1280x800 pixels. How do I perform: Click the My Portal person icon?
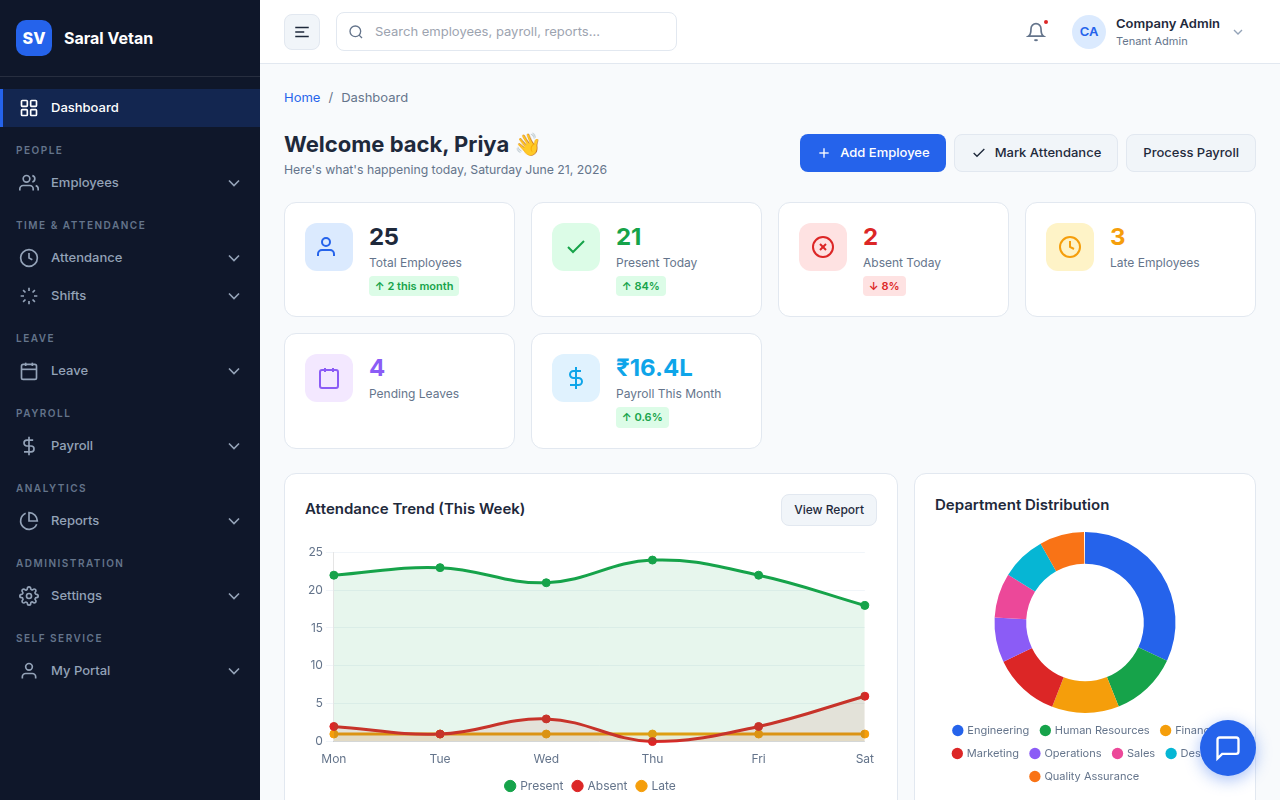coord(29,671)
